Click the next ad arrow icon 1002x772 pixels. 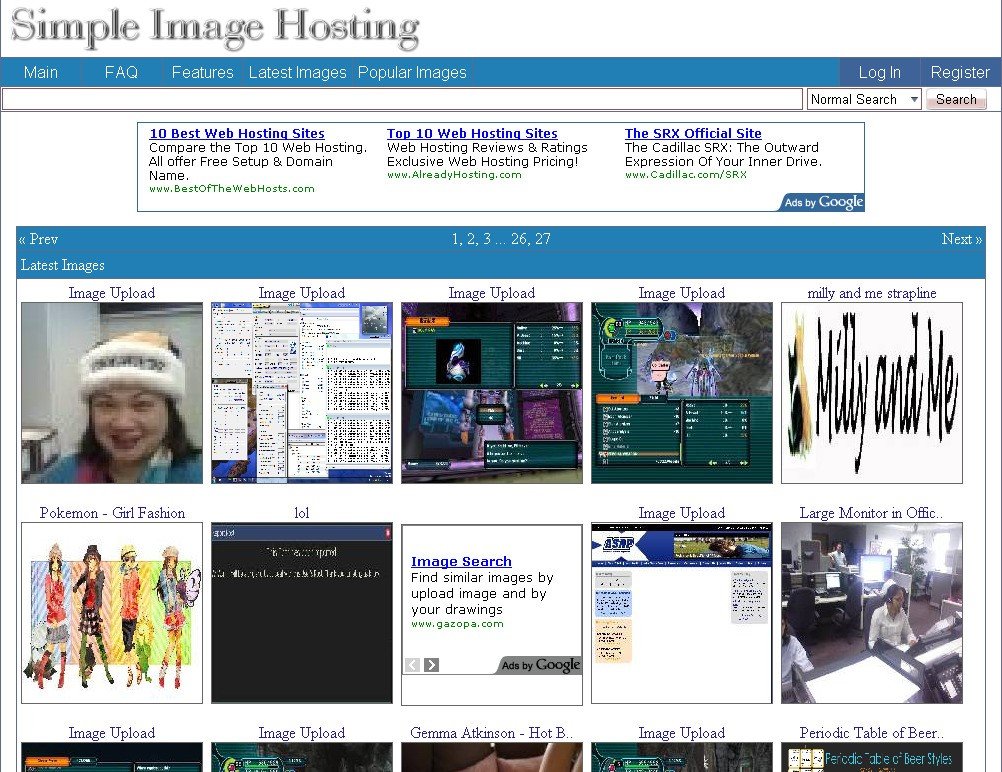pos(432,665)
